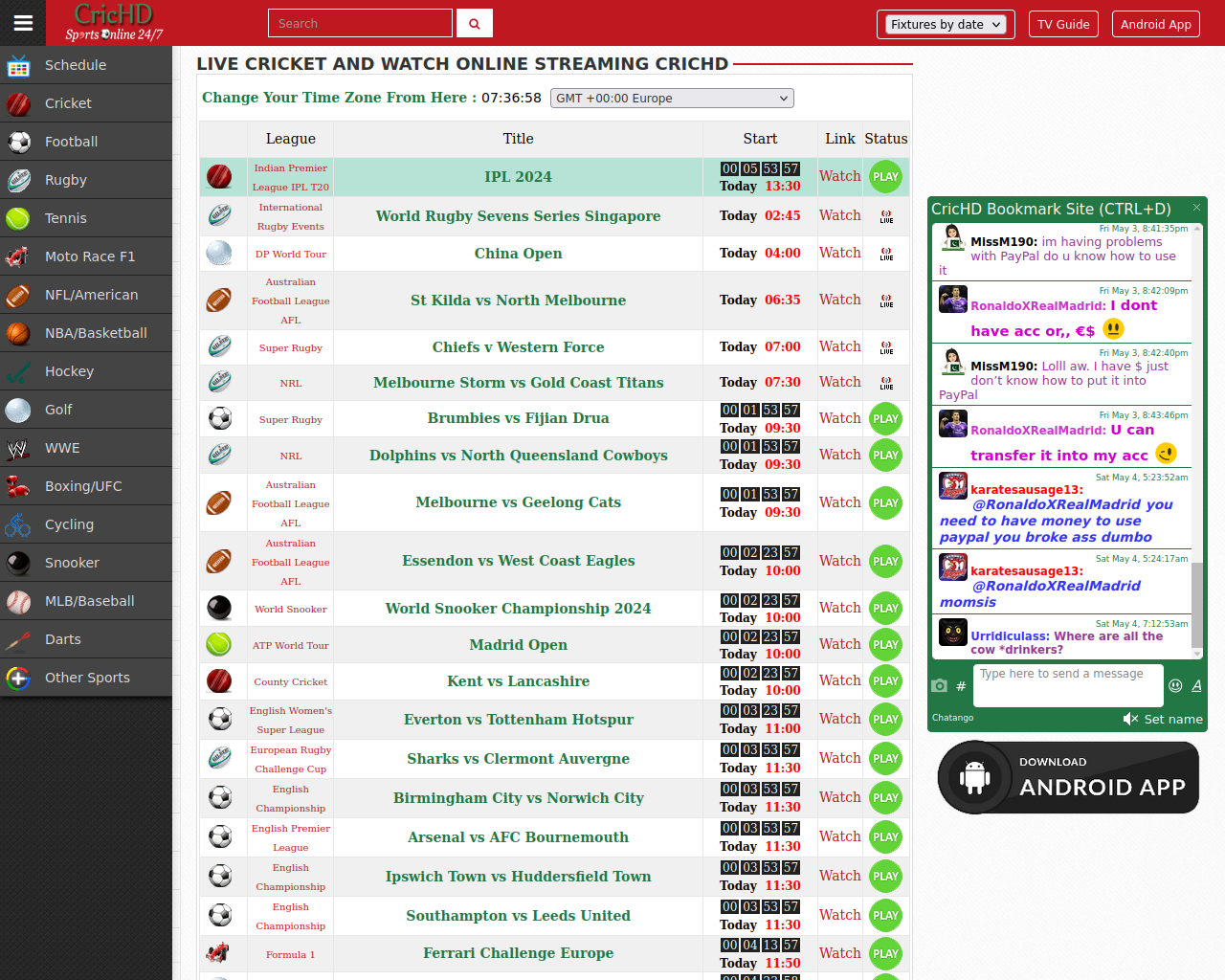Click the chat hashtag icon
This screenshot has height=980, width=1225.
point(961,686)
